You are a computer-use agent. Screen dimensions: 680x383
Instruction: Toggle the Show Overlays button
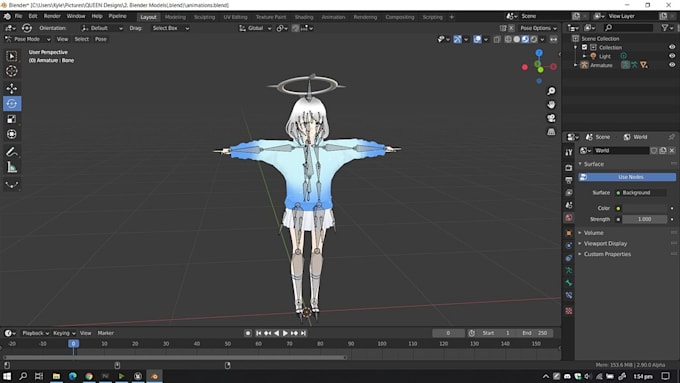[x=477, y=39]
